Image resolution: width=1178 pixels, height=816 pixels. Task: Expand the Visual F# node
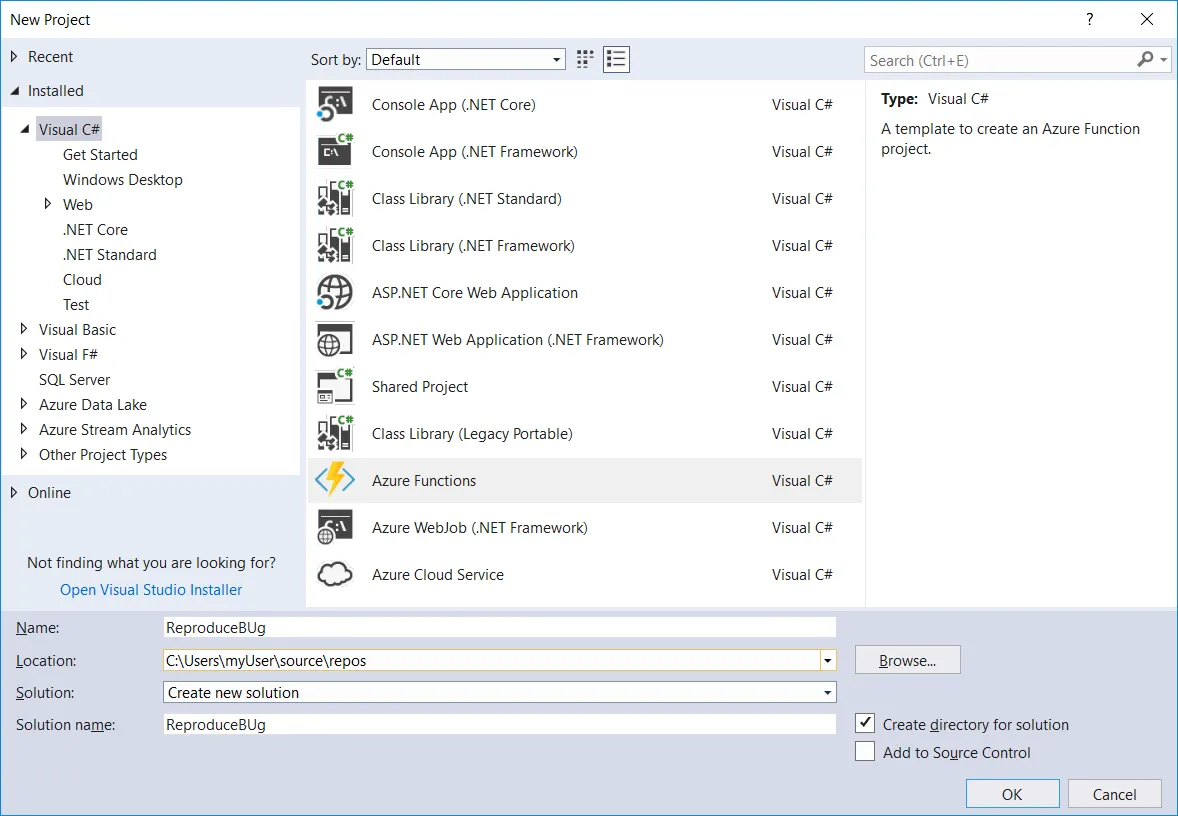[23, 353]
